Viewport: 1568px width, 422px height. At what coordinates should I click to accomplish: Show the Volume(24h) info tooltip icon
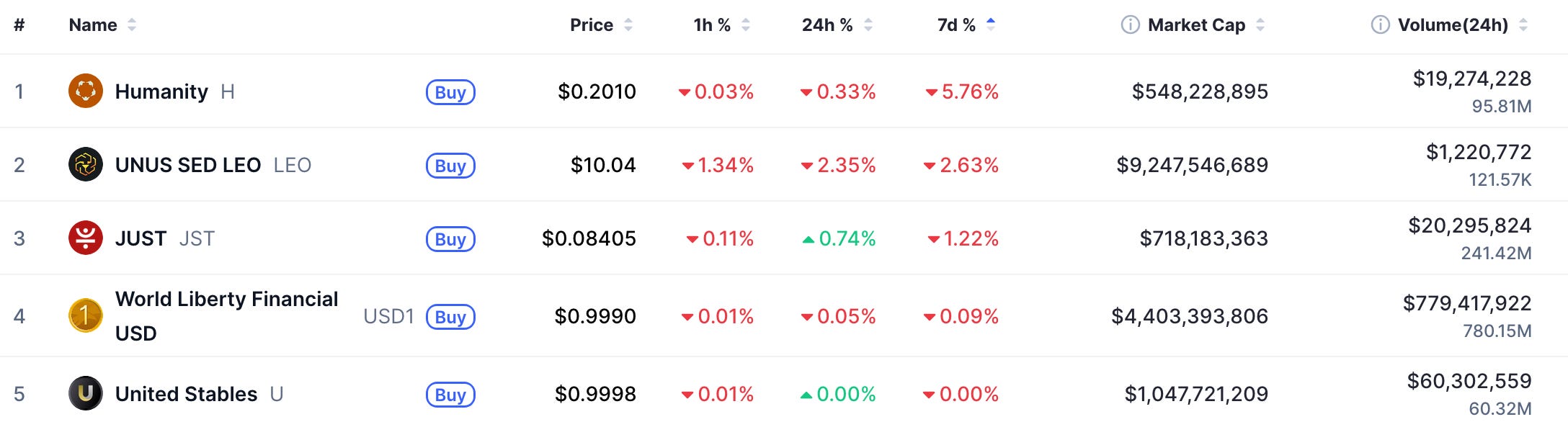pyautogui.click(x=1380, y=25)
